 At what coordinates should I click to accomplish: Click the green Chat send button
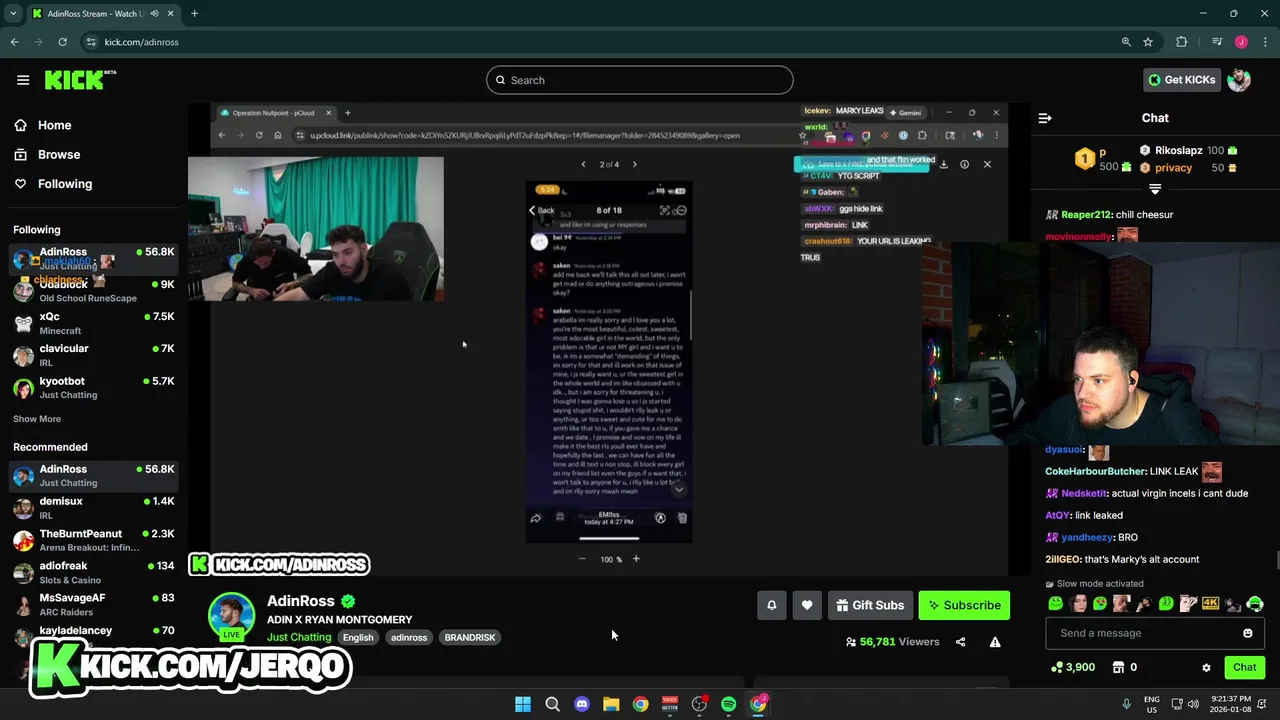point(1245,667)
